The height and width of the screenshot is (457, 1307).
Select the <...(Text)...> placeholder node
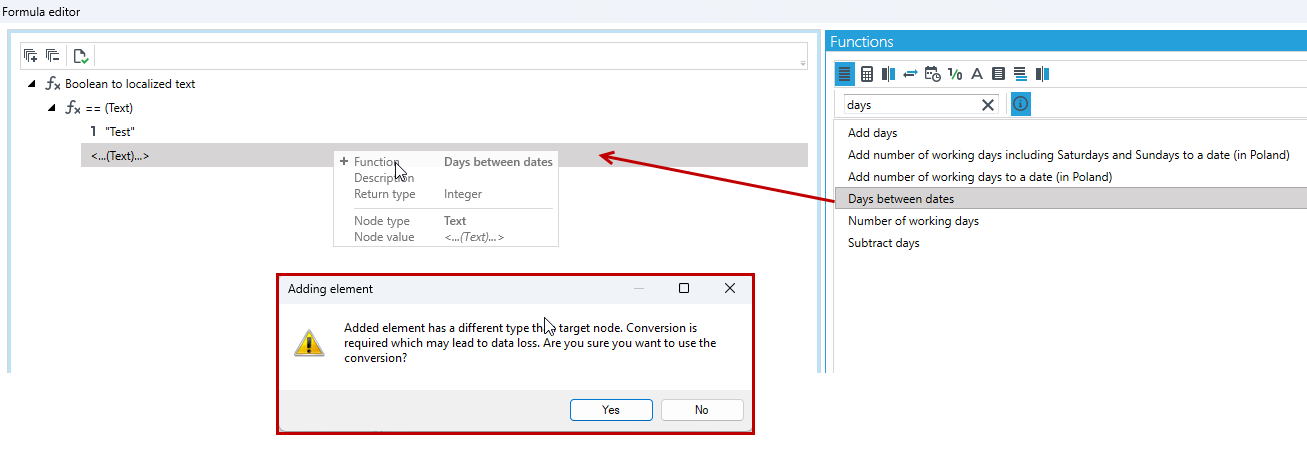[x=120, y=155]
